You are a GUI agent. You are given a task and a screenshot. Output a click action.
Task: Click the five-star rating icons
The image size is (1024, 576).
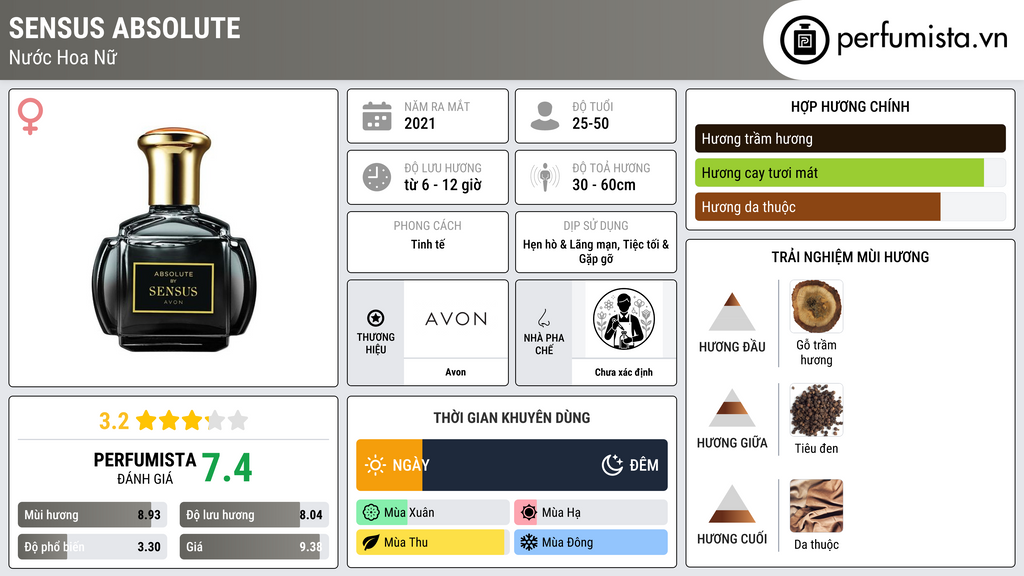pyautogui.click(x=192, y=420)
